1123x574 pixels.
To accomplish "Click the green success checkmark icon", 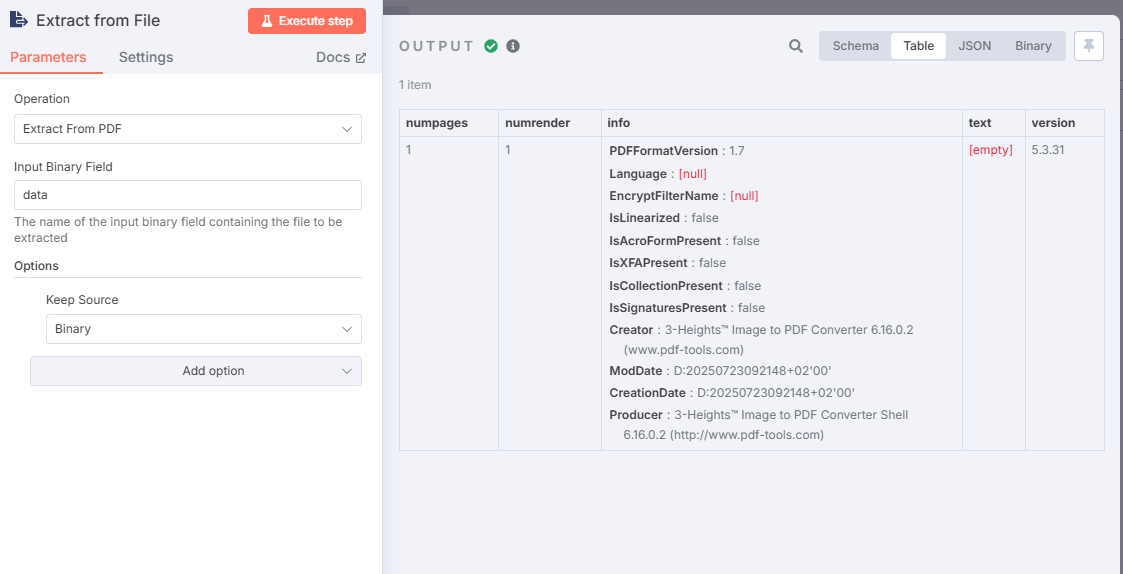I will coord(491,46).
